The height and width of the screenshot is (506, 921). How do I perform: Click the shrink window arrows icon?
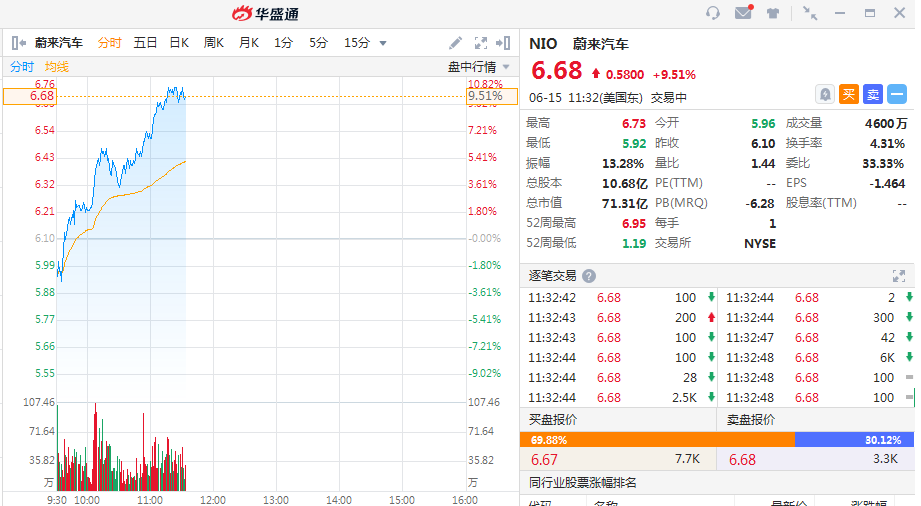tap(810, 13)
